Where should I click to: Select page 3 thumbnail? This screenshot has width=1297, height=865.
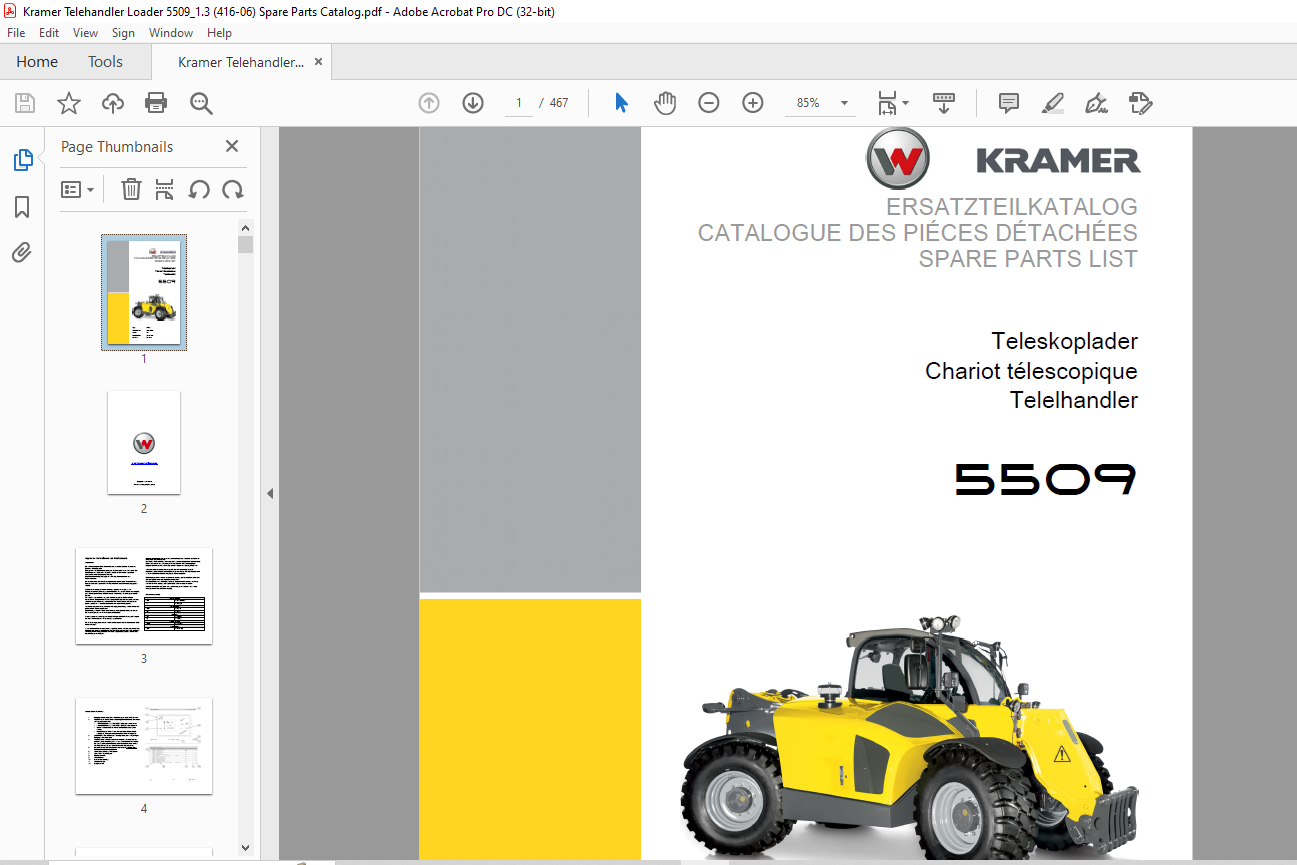pos(144,596)
